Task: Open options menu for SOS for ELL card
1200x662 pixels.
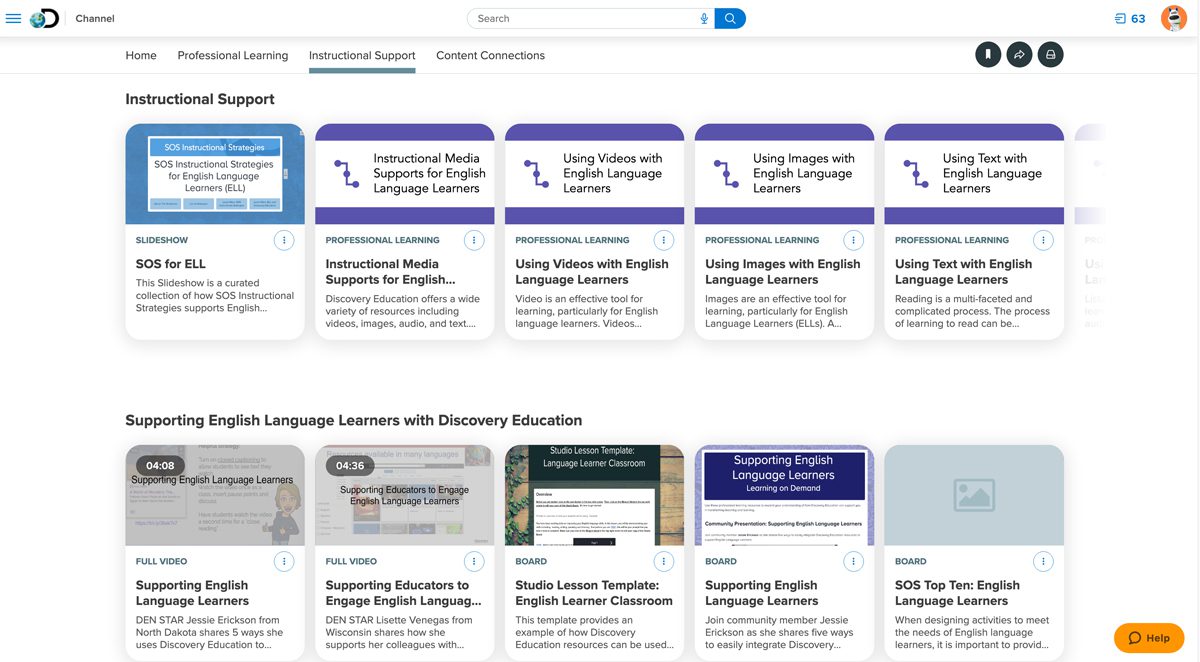Action: click(x=284, y=240)
